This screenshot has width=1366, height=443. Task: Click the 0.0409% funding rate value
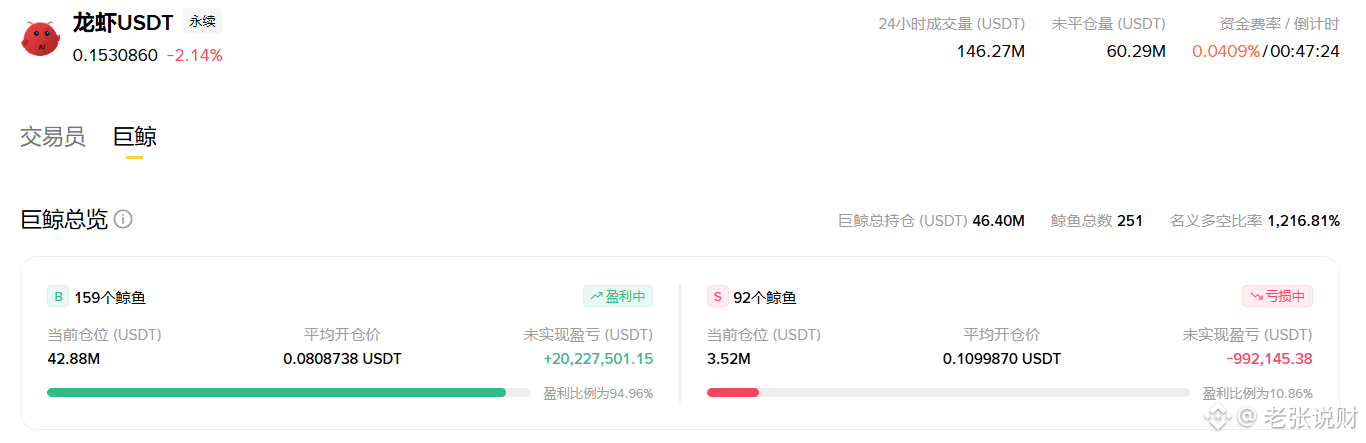[1226, 51]
